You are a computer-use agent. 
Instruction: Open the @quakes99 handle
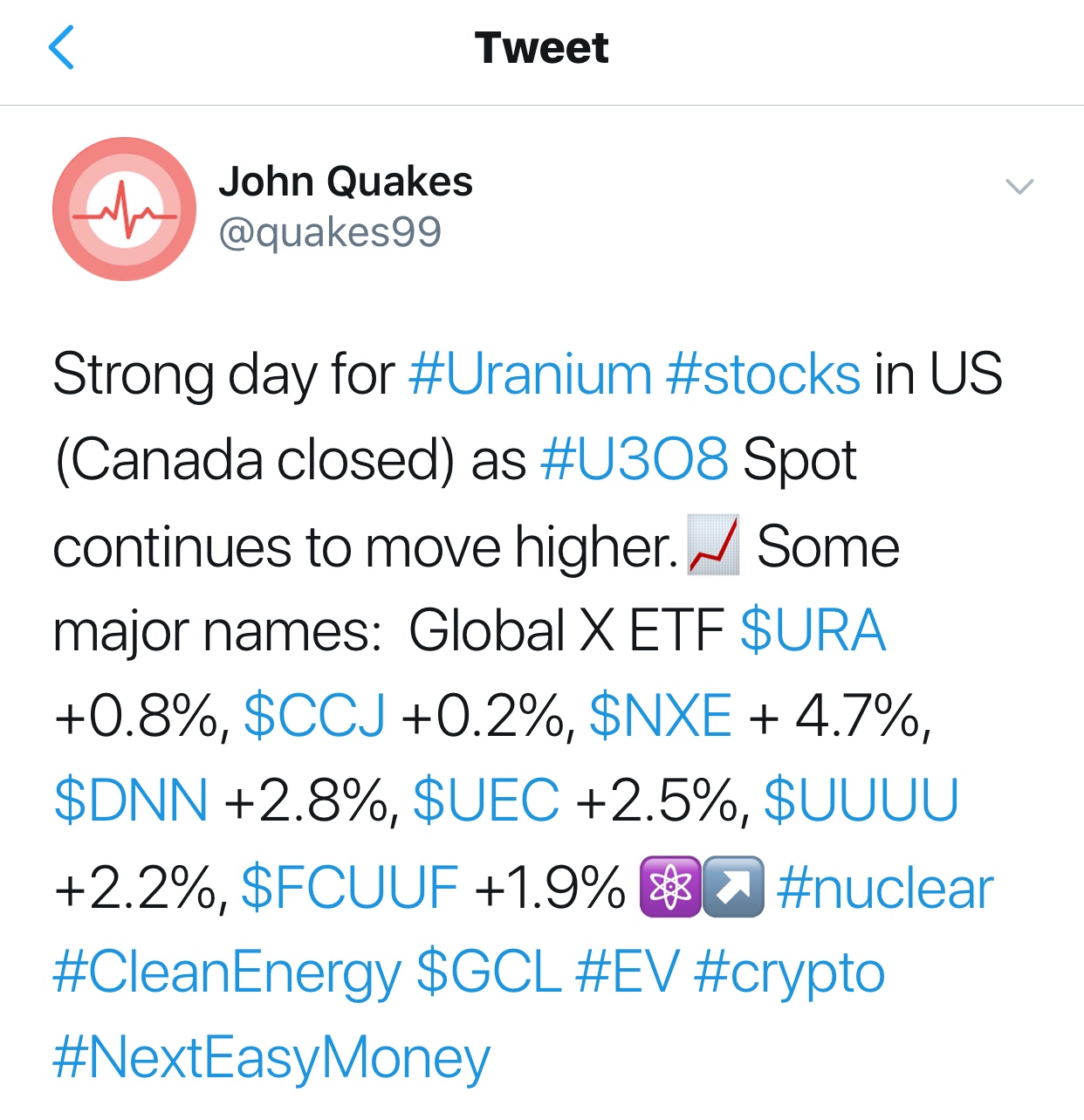pos(330,232)
